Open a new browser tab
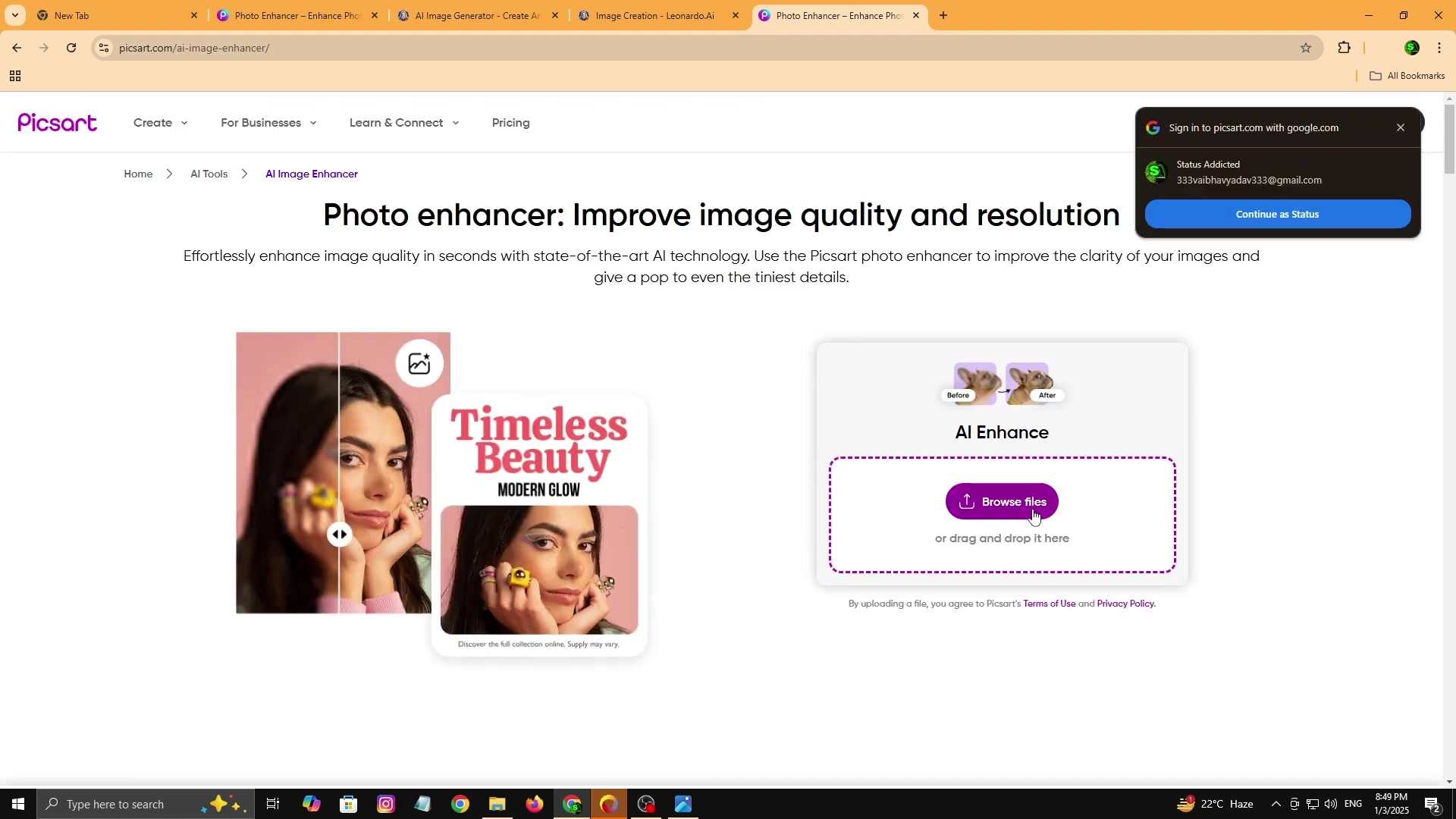This screenshot has height=819, width=1456. pos(943,15)
